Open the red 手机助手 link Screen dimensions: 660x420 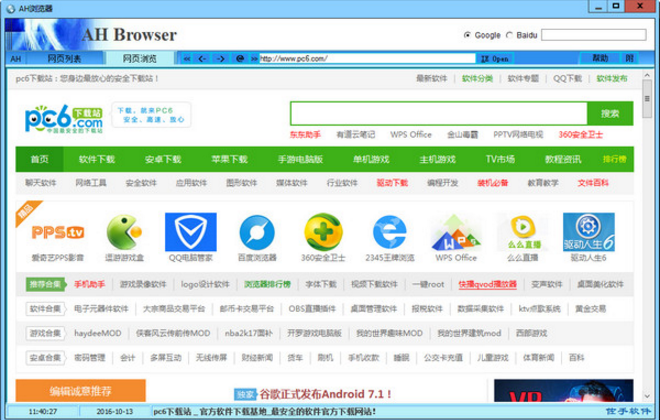[89, 284]
